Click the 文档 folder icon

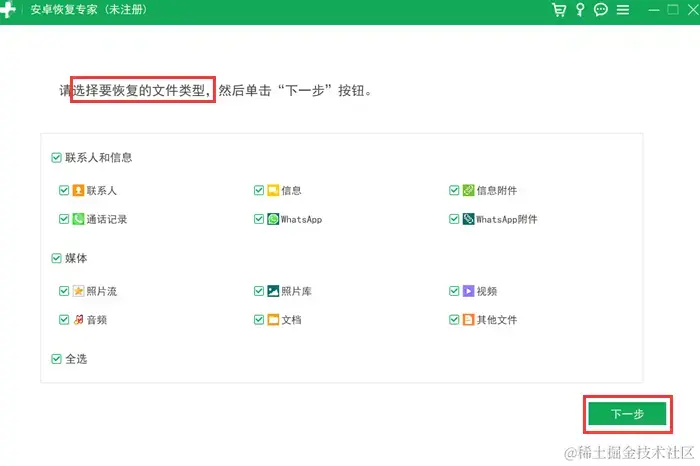point(273,320)
